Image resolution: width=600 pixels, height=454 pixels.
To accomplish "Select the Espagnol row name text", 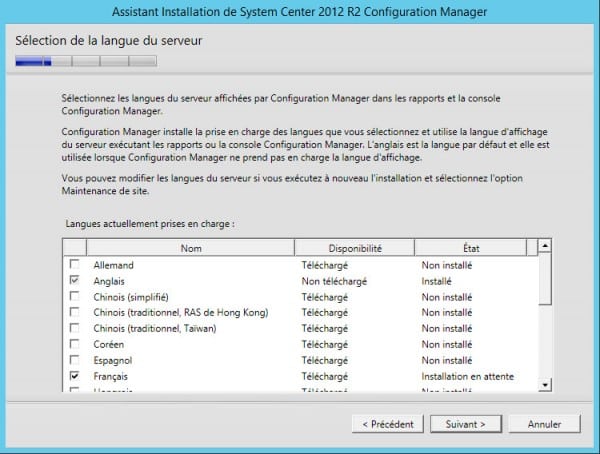I will point(113,359).
